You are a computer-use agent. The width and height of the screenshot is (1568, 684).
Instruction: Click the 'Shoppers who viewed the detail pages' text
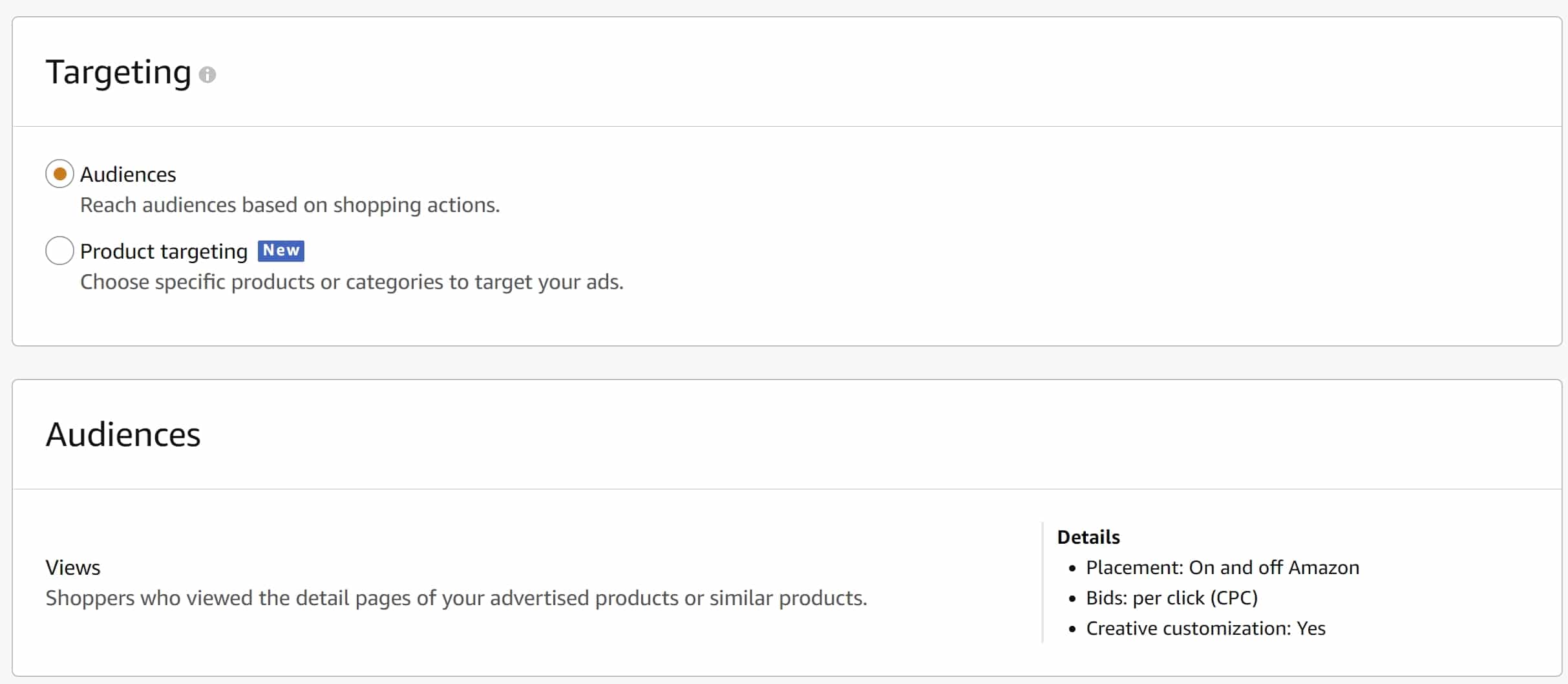click(456, 598)
